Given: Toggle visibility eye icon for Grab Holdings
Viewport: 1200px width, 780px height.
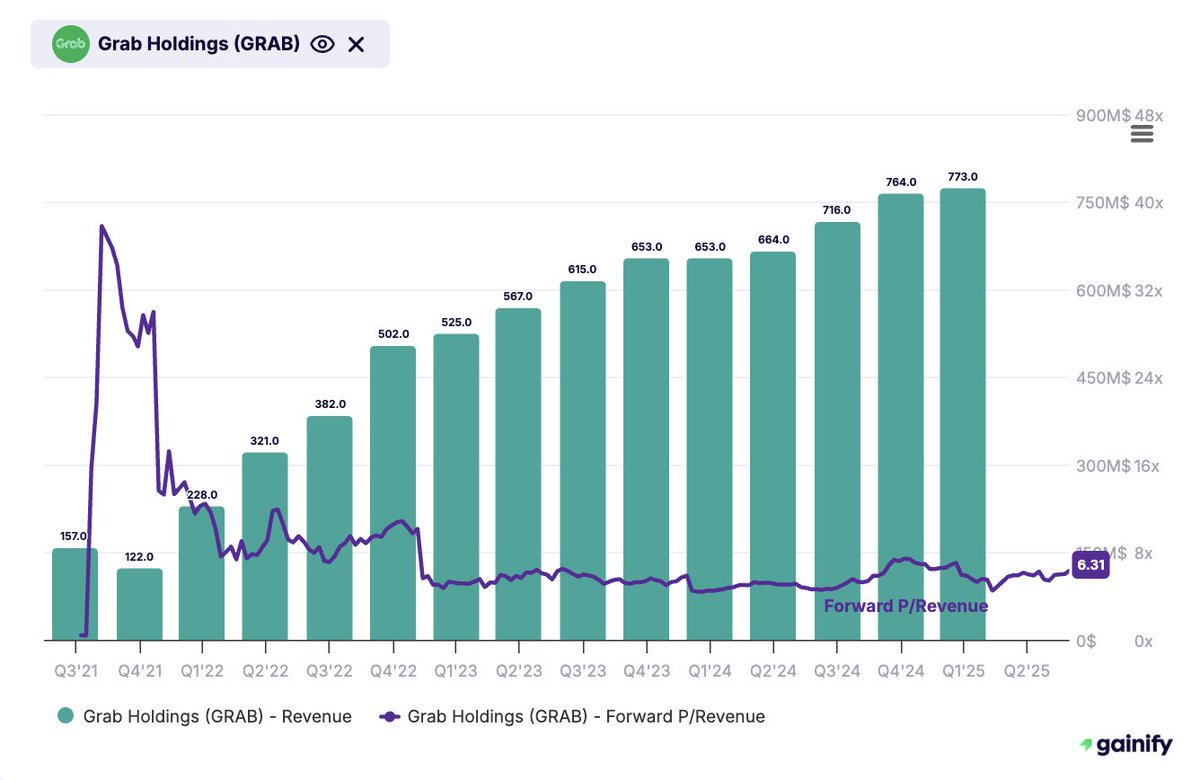Looking at the screenshot, I should [x=322, y=44].
